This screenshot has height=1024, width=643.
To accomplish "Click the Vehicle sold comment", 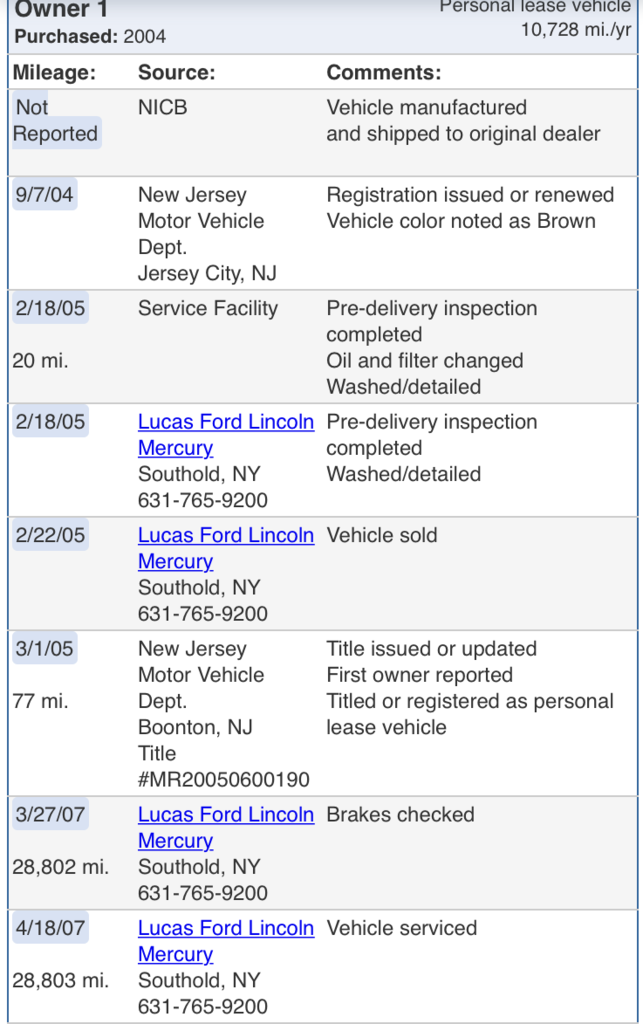I will pos(382,536).
